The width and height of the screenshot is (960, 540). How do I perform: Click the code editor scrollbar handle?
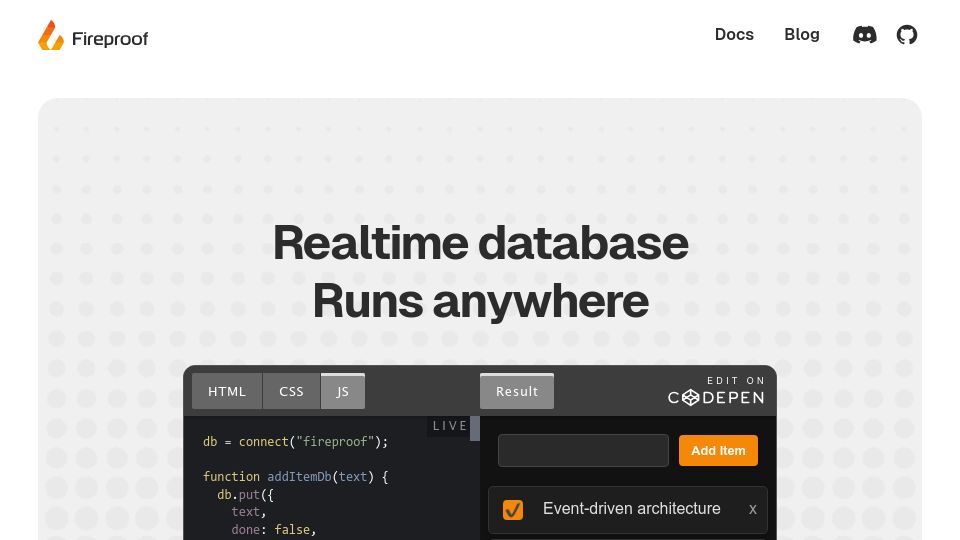click(x=474, y=428)
